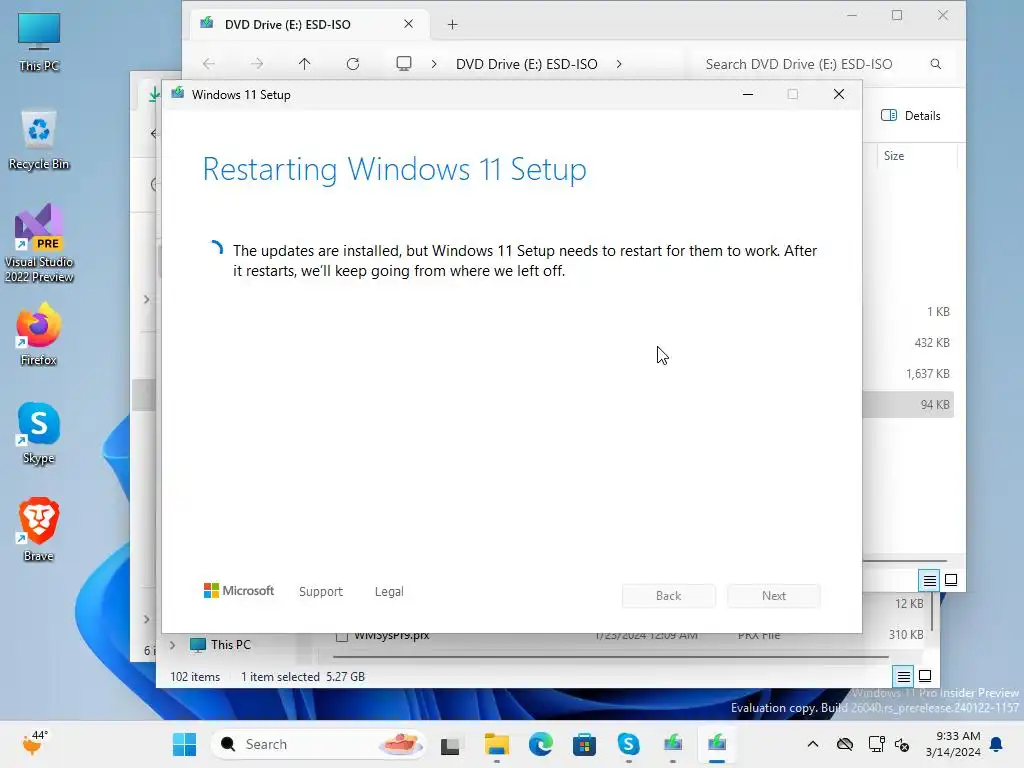
Task: Open Microsoft Store from the taskbar
Action: point(584,744)
